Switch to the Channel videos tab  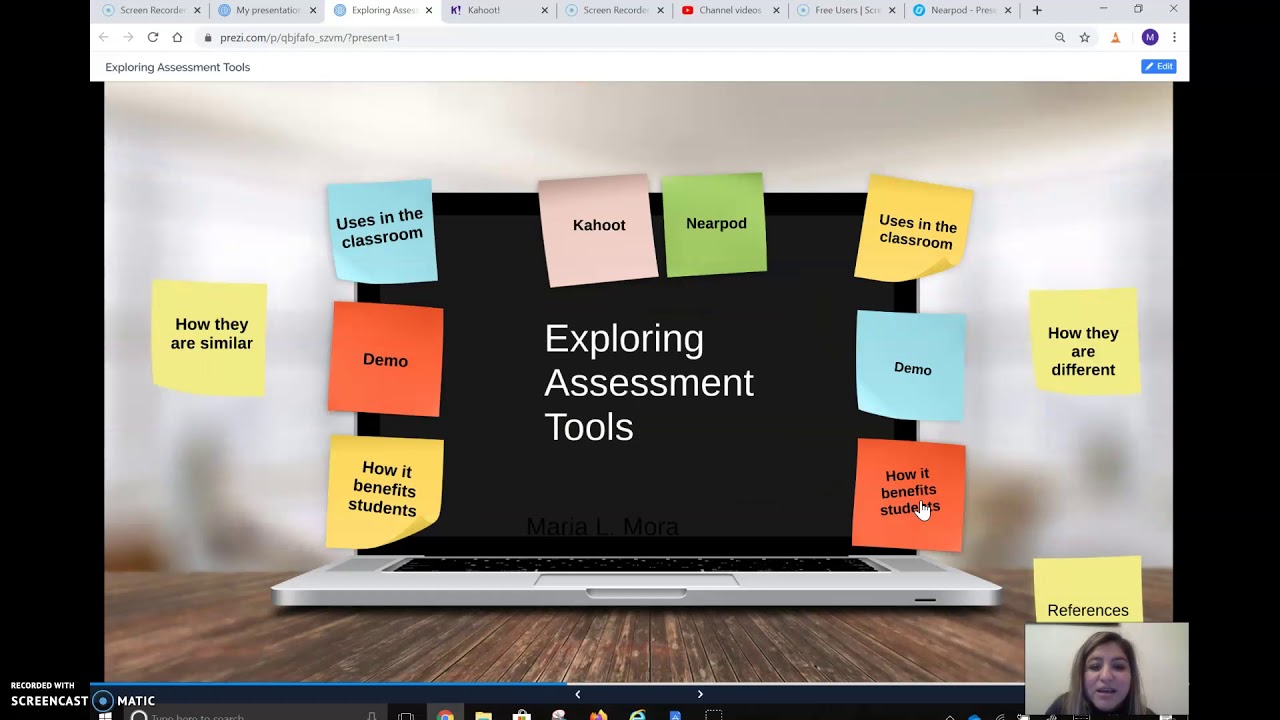[729, 10]
